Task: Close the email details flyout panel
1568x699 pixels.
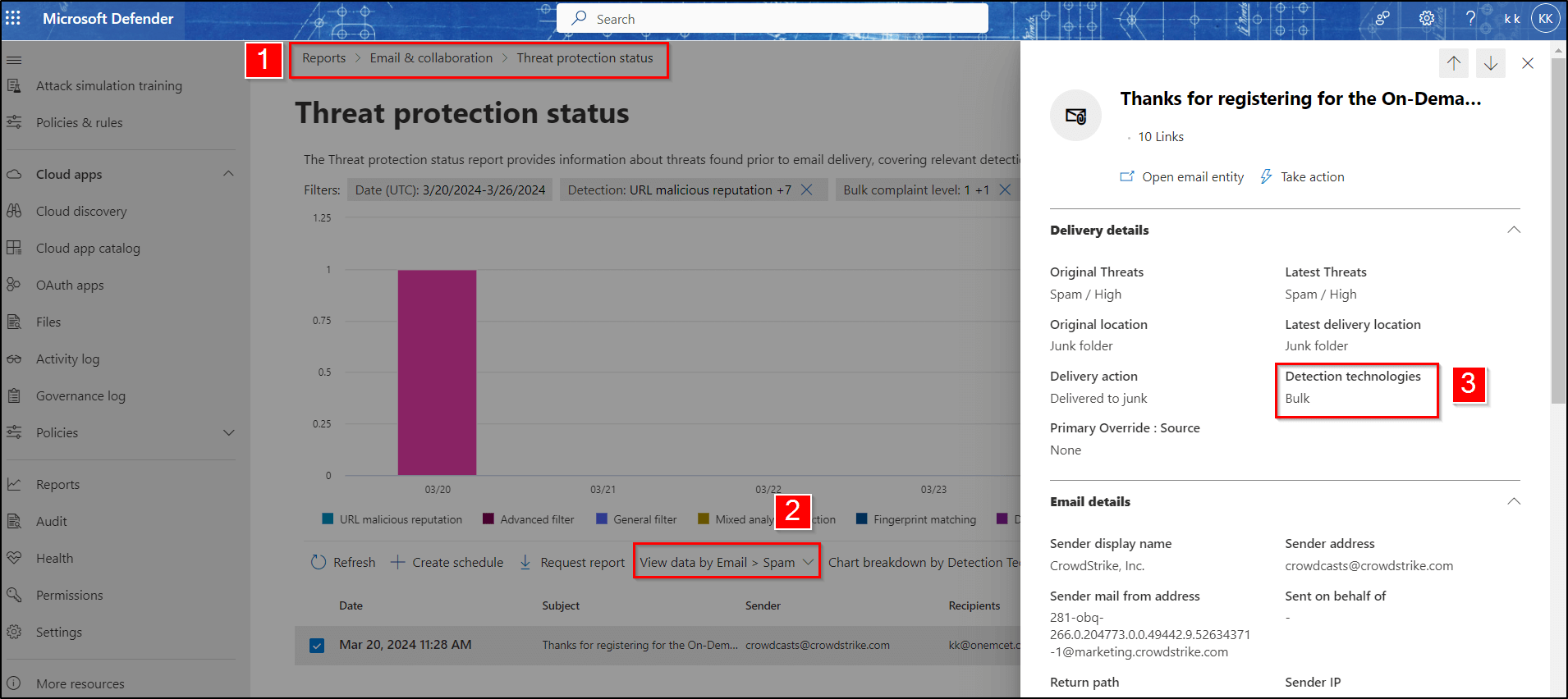Action: (x=1528, y=63)
